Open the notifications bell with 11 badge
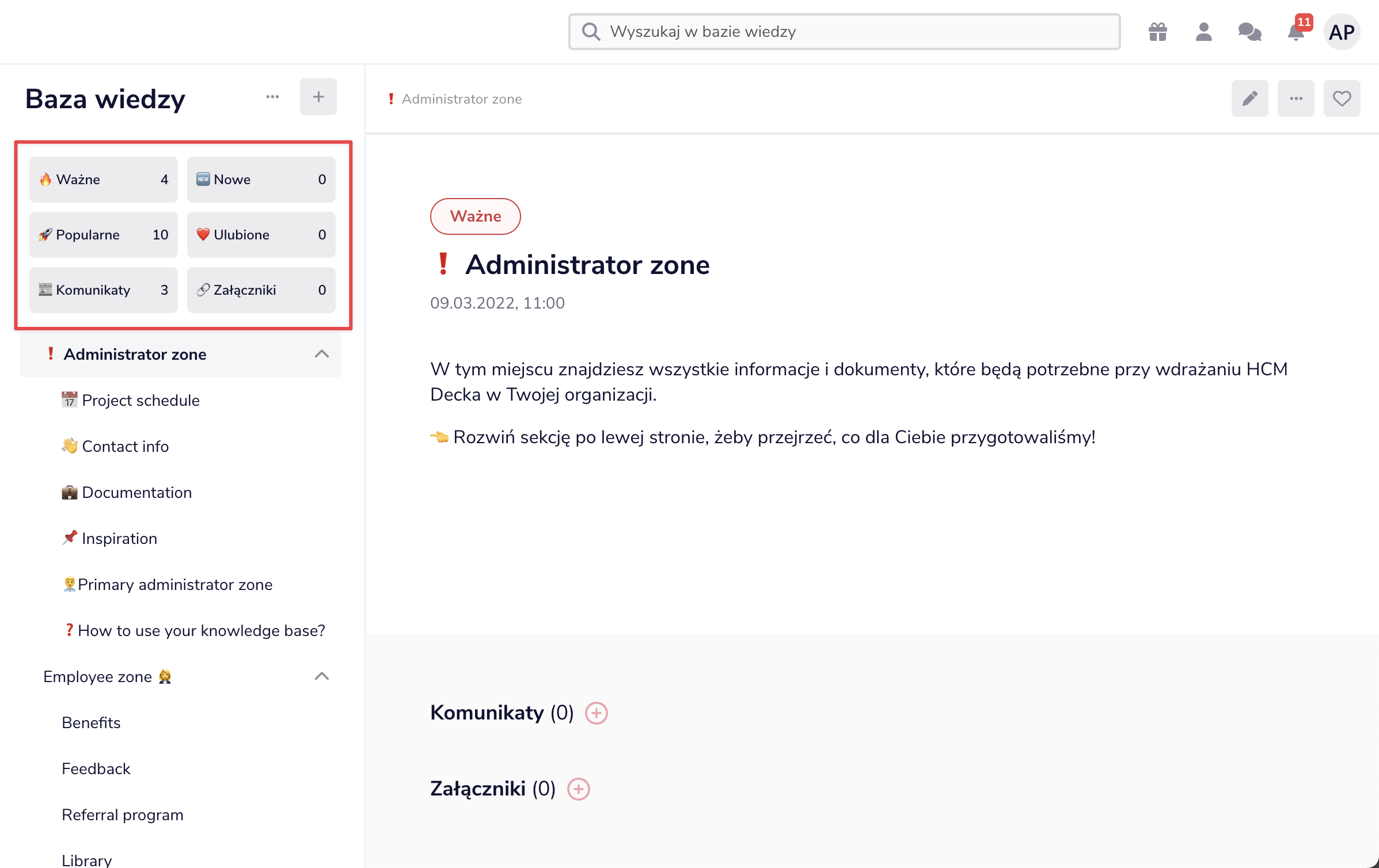Image resolution: width=1379 pixels, height=868 pixels. tap(1296, 32)
